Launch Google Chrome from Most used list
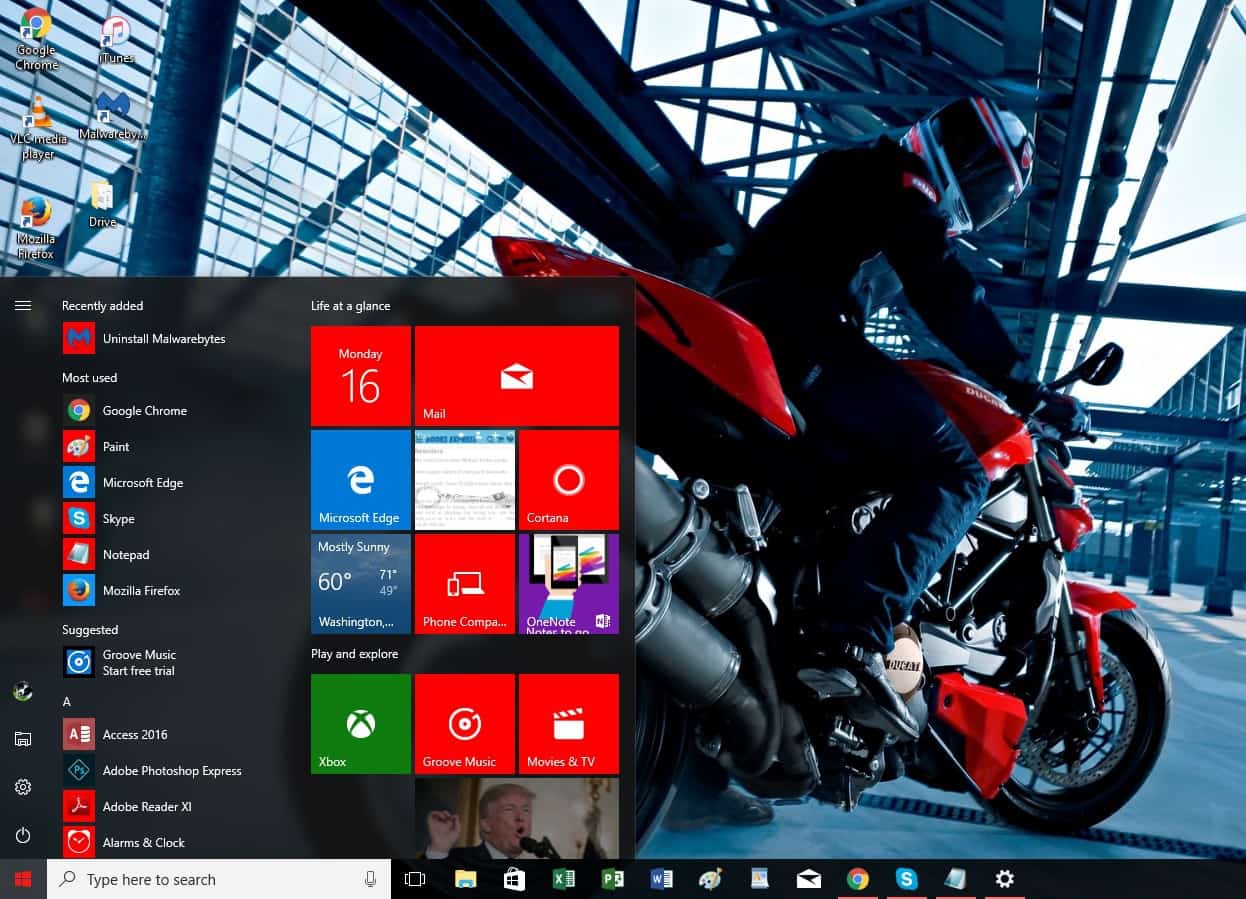Image resolution: width=1246 pixels, height=899 pixels. [x=144, y=411]
